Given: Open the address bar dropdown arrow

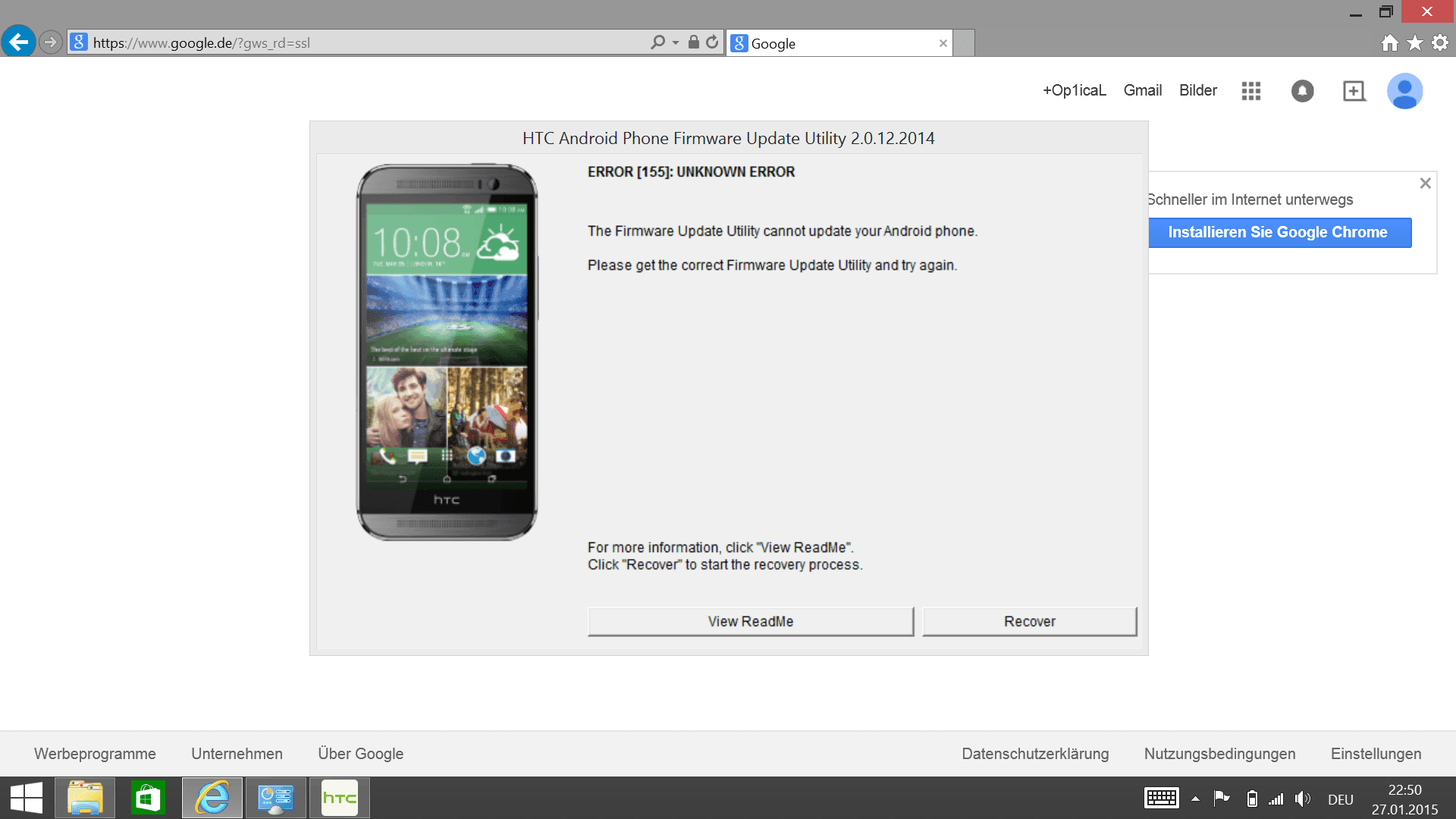Looking at the screenshot, I should click(x=675, y=43).
